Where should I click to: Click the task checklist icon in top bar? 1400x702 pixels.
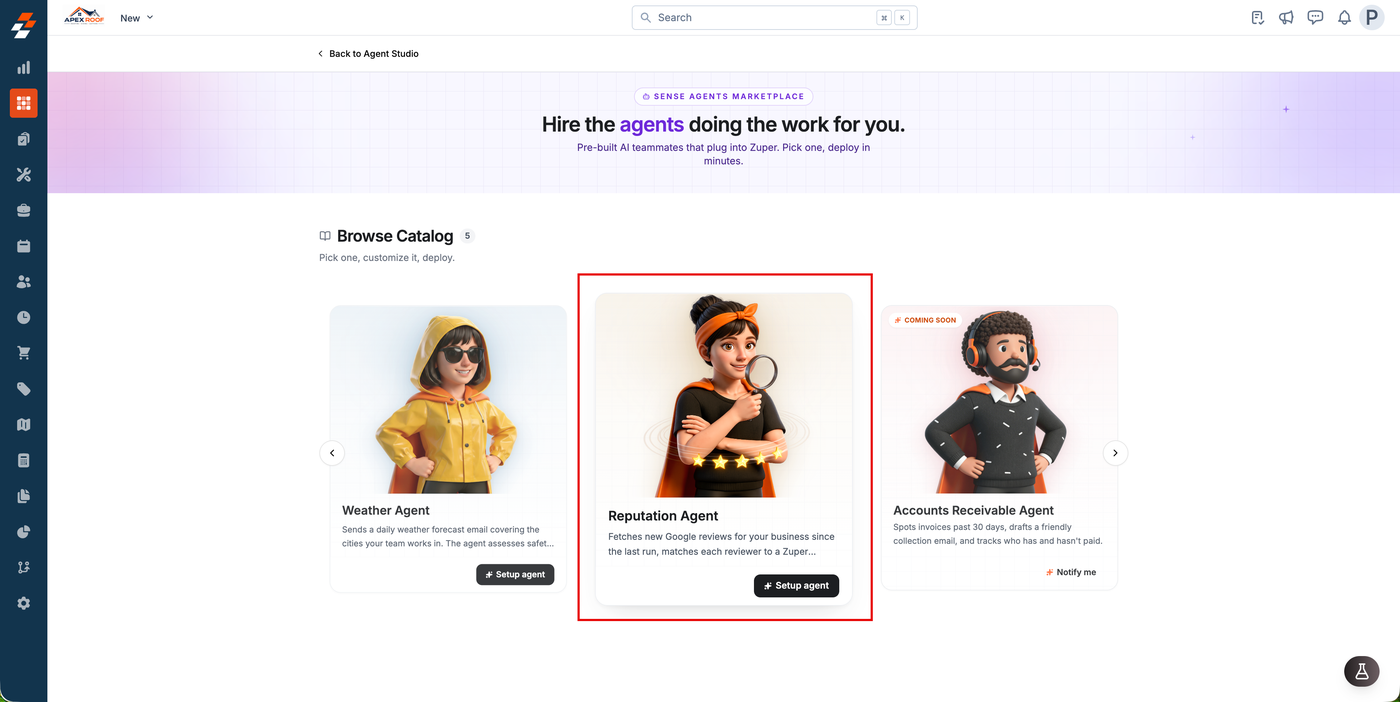pyautogui.click(x=1258, y=18)
